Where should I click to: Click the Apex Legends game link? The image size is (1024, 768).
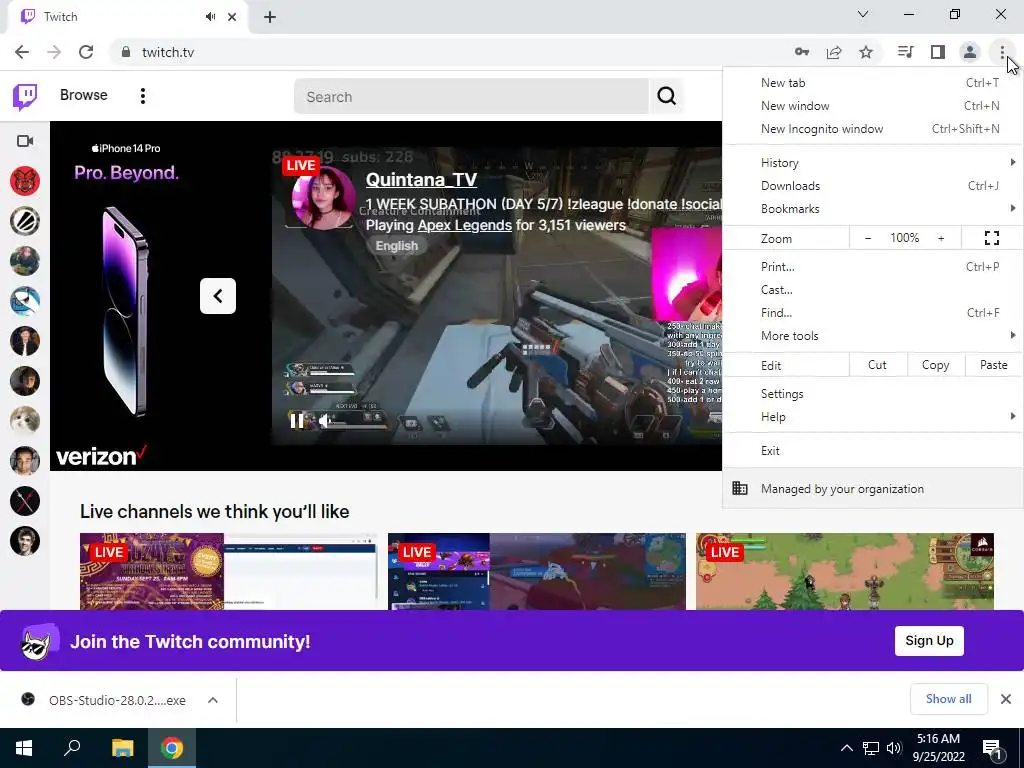click(464, 225)
